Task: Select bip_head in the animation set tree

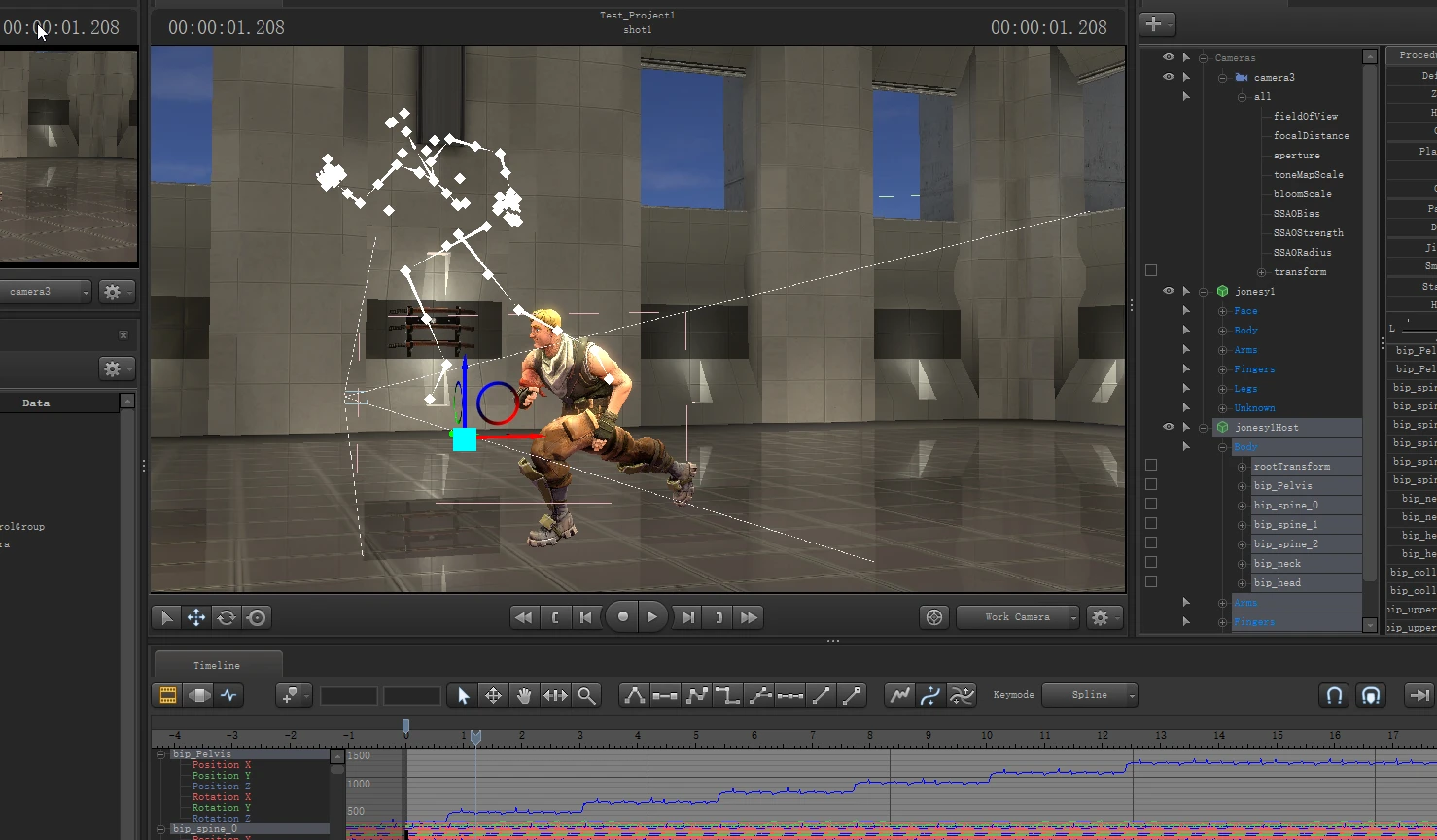Action: 1277,583
